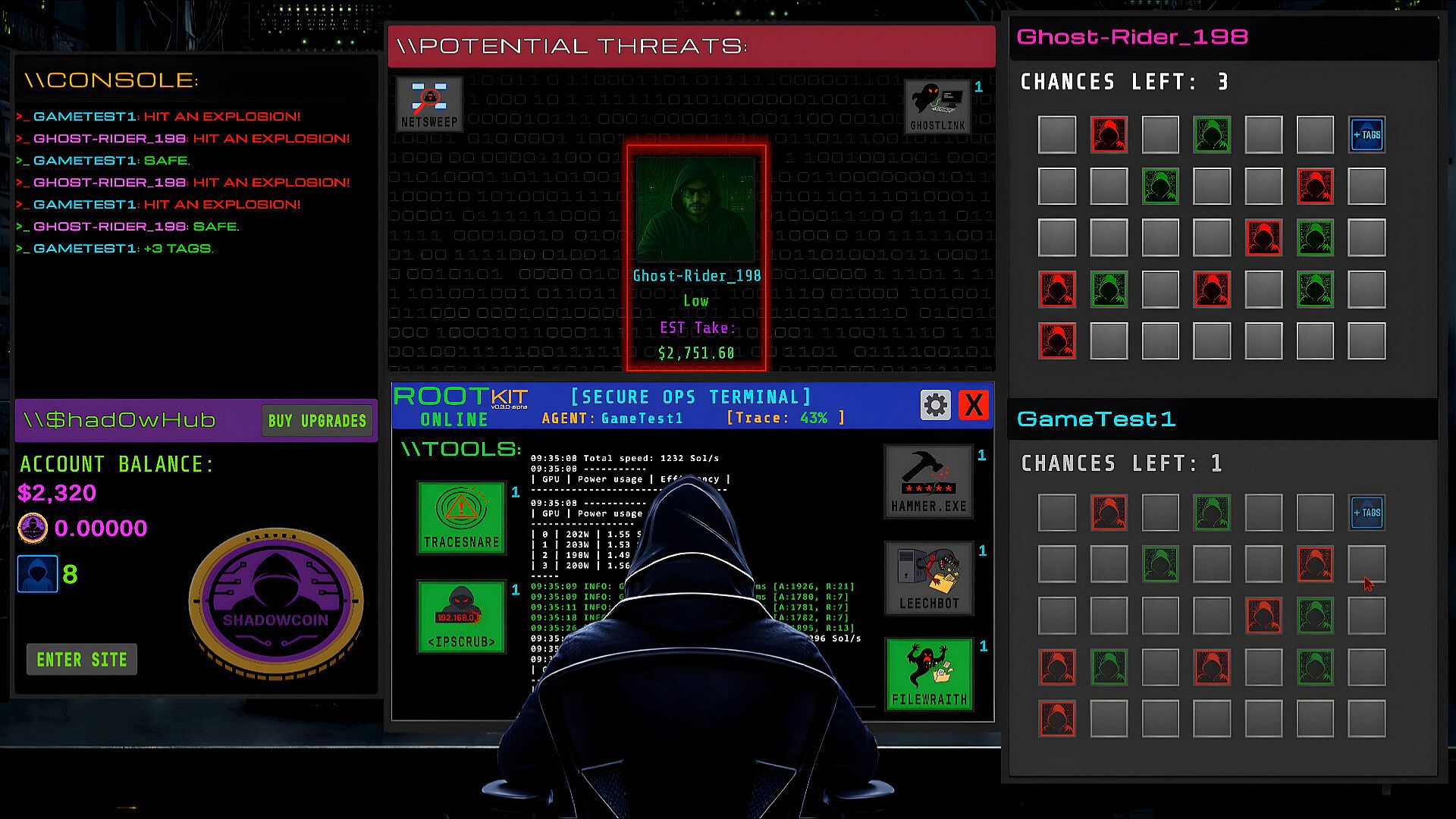1456x819 pixels.
Task: Launch the TRACESNARE tool
Action: (x=461, y=517)
